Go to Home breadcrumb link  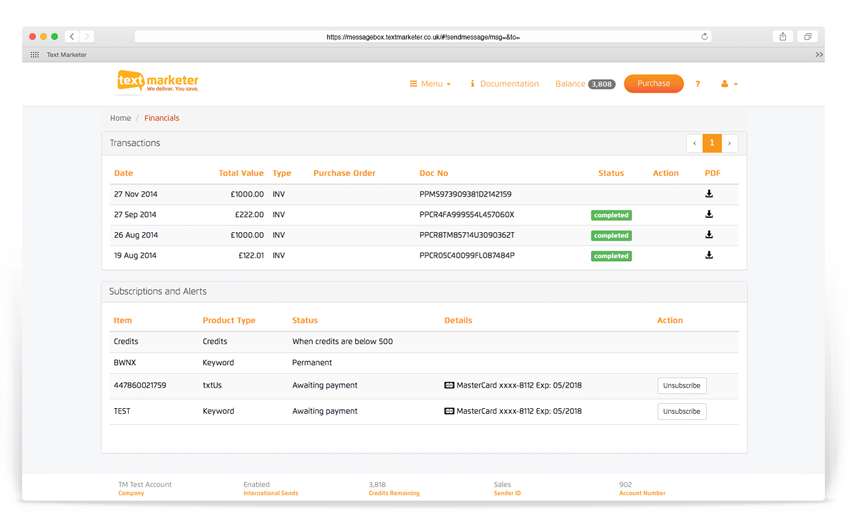tap(120, 118)
